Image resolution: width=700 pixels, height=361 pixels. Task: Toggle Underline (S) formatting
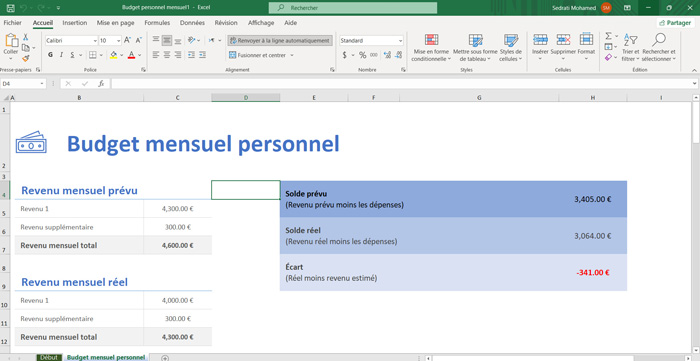point(72,55)
